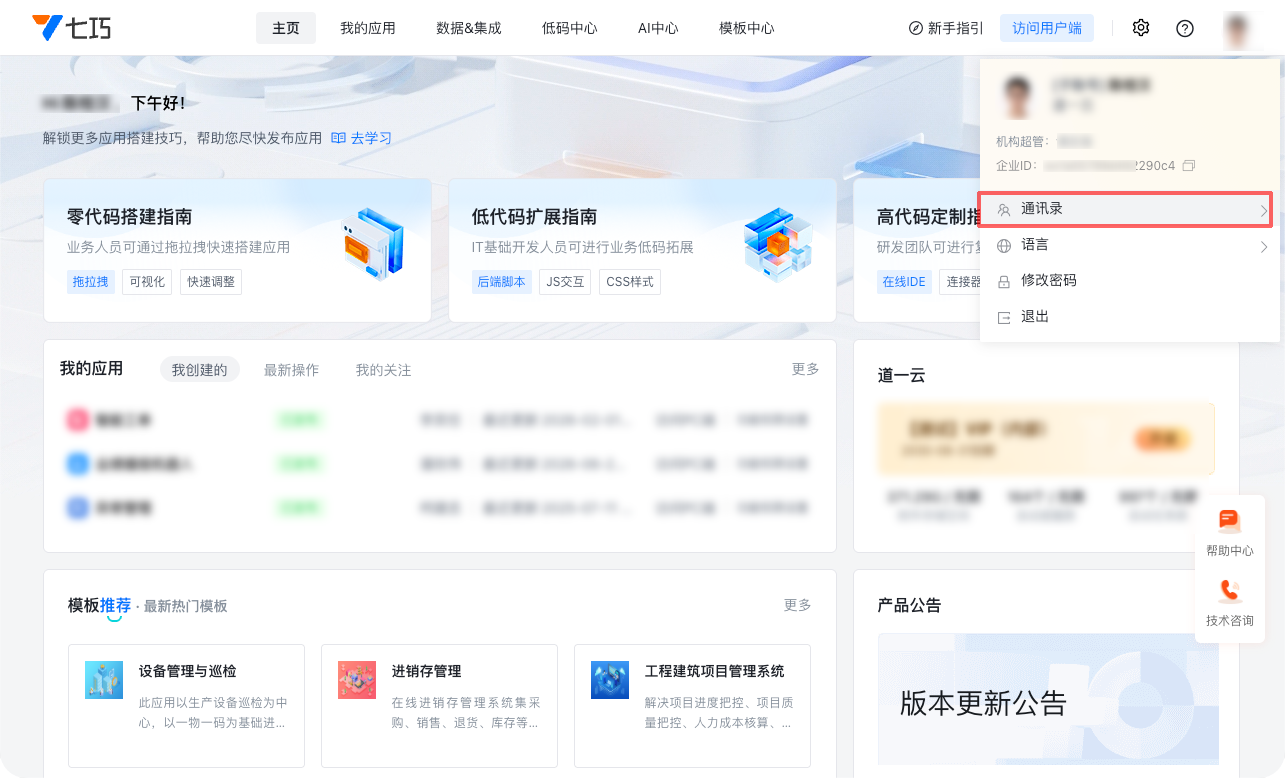
Task: Click 更多 in 我的应用 section
Action: [806, 369]
